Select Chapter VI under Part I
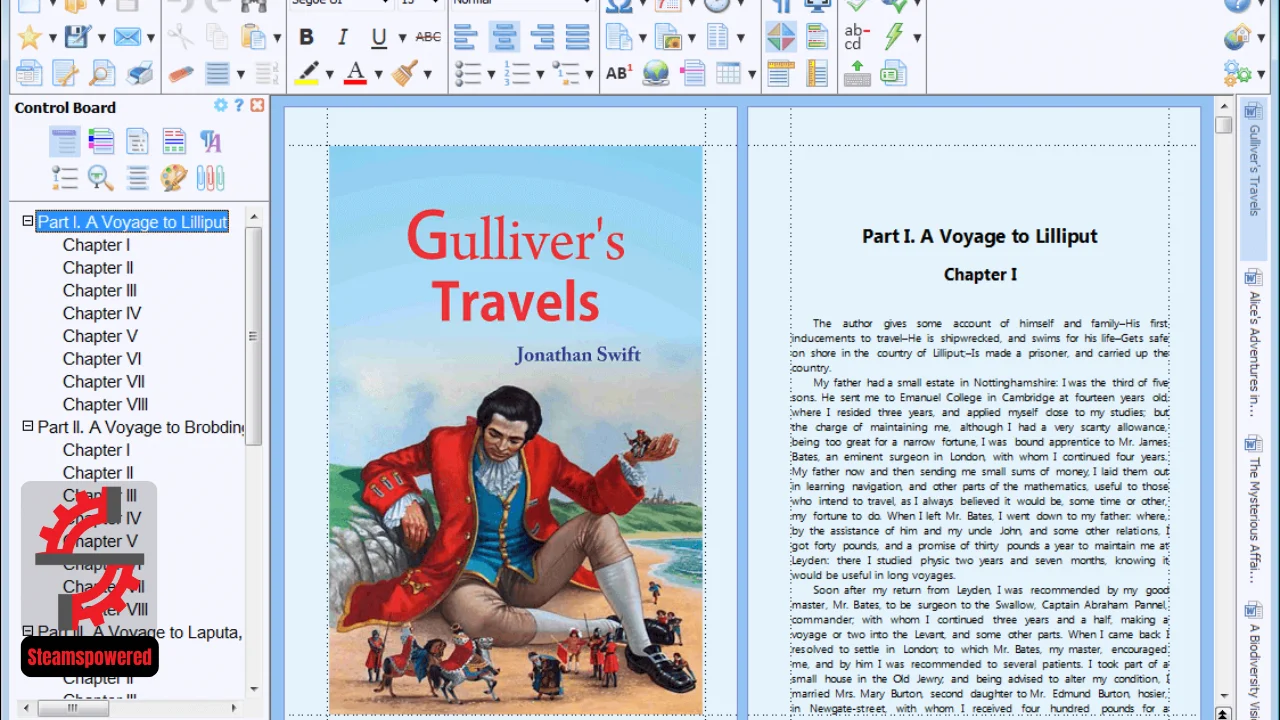1280x720 pixels. [x=102, y=358]
